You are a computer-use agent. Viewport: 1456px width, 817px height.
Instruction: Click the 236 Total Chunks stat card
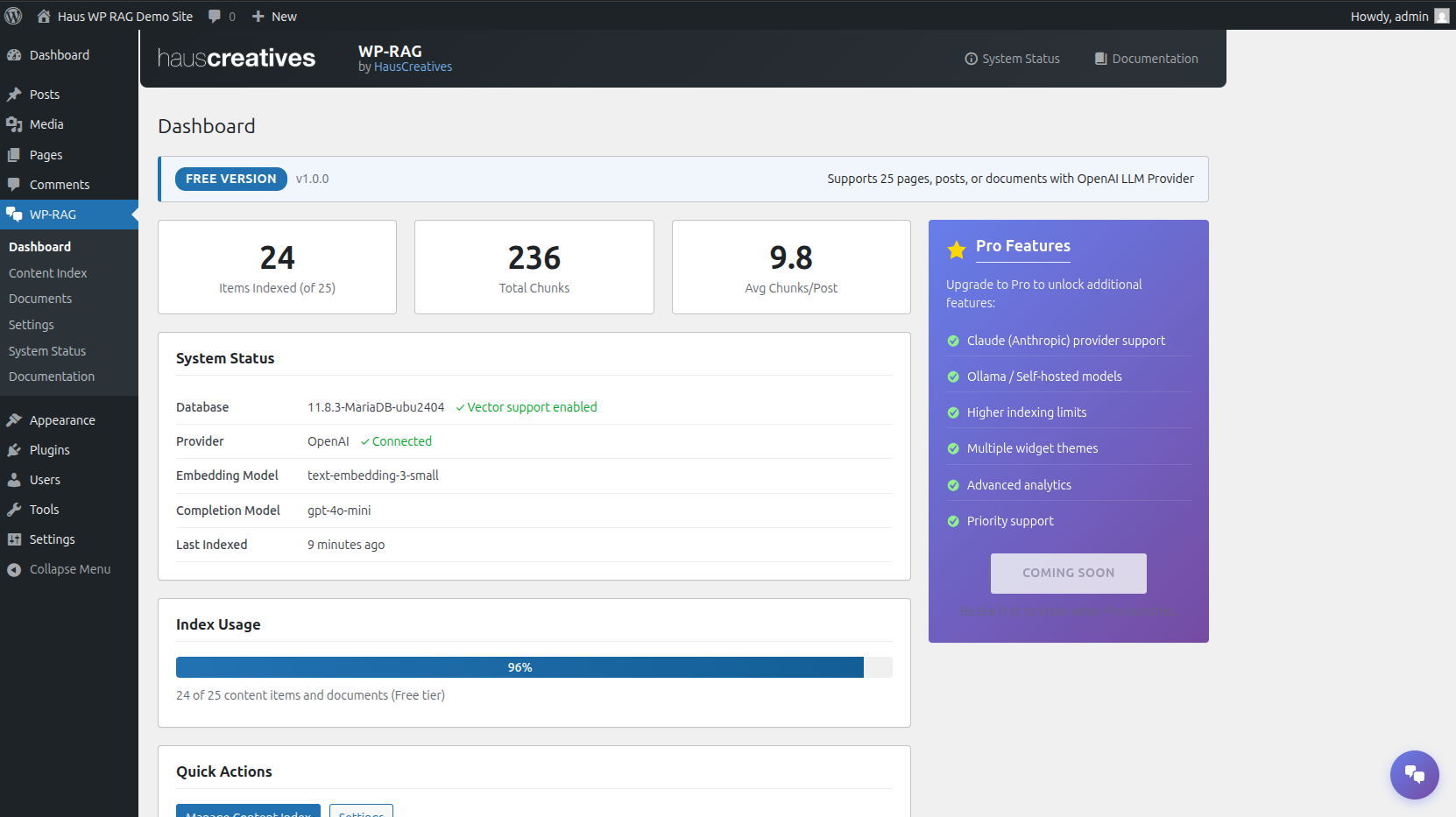pos(534,267)
